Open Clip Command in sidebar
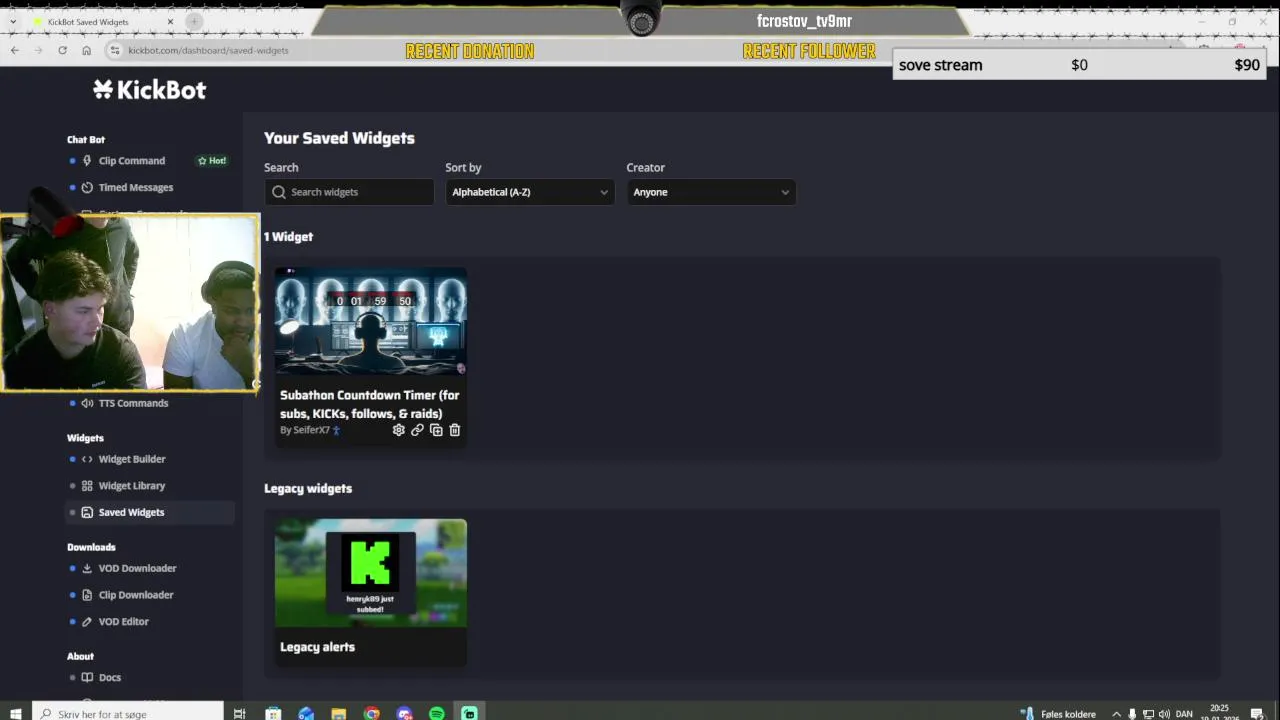Viewport: 1280px width, 720px height. (x=131, y=161)
